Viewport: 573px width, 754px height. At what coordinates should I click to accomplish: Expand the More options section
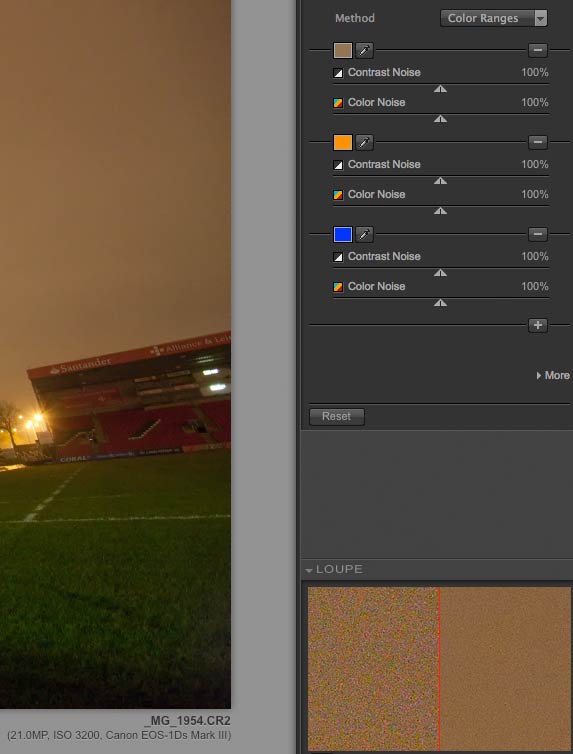tap(553, 376)
